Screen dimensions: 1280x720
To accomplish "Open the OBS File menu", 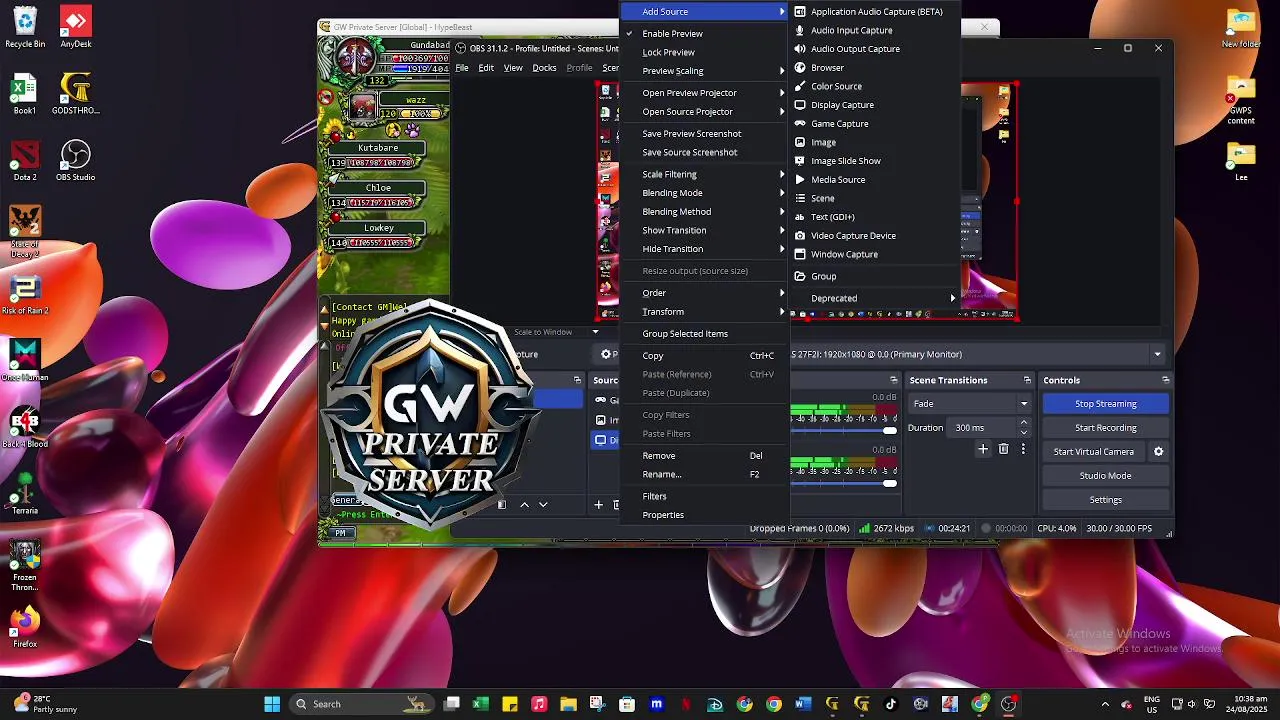I will (462, 68).
